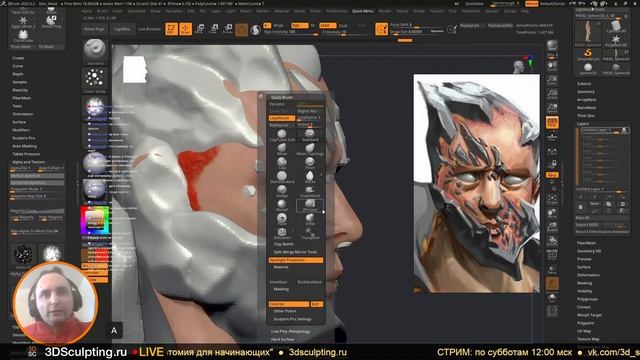Image resolution: width=640 pixels, height=360 pixels.
Task: Pick a hue in the color picker square
Action: [95, 221]
